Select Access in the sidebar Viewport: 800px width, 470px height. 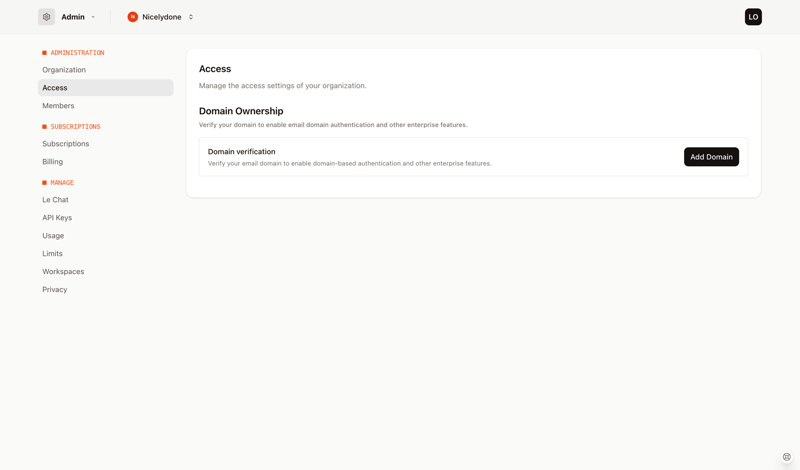coord(55,88)
